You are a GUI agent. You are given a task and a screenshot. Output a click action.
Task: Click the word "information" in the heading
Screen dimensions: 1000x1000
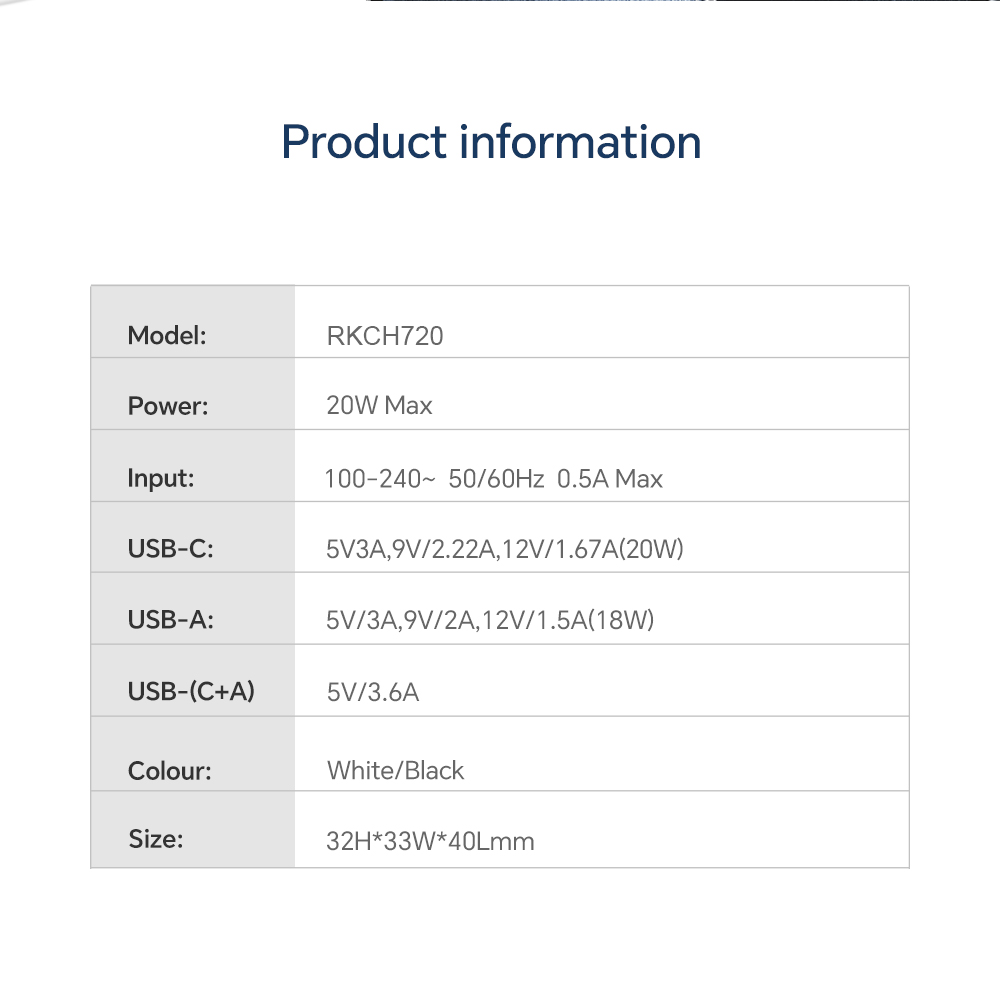tap(580, 142)
